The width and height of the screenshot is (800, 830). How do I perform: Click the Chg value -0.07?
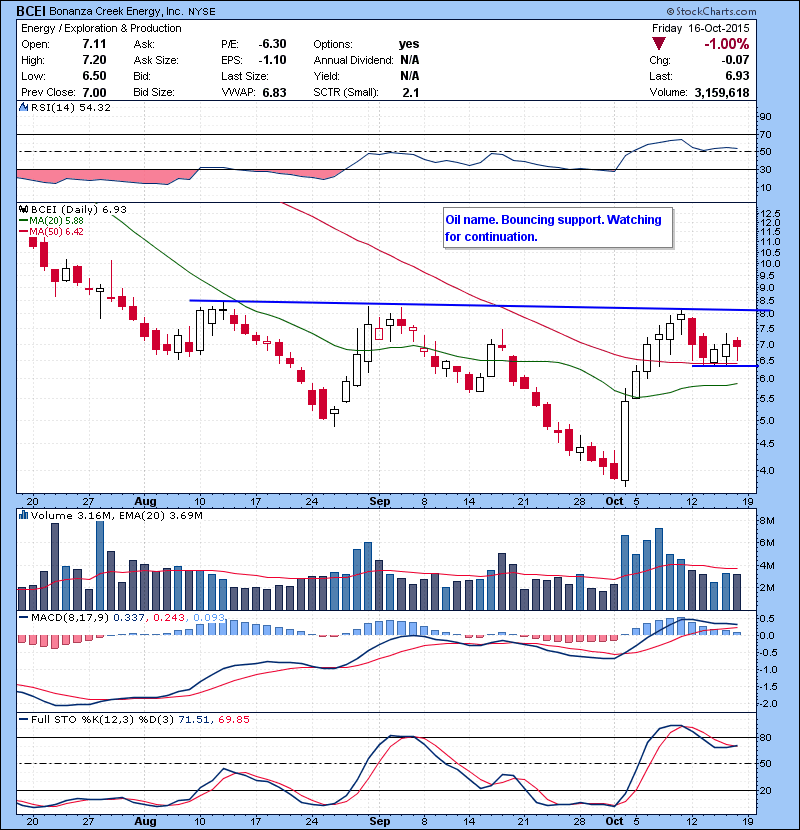[735, 60]
